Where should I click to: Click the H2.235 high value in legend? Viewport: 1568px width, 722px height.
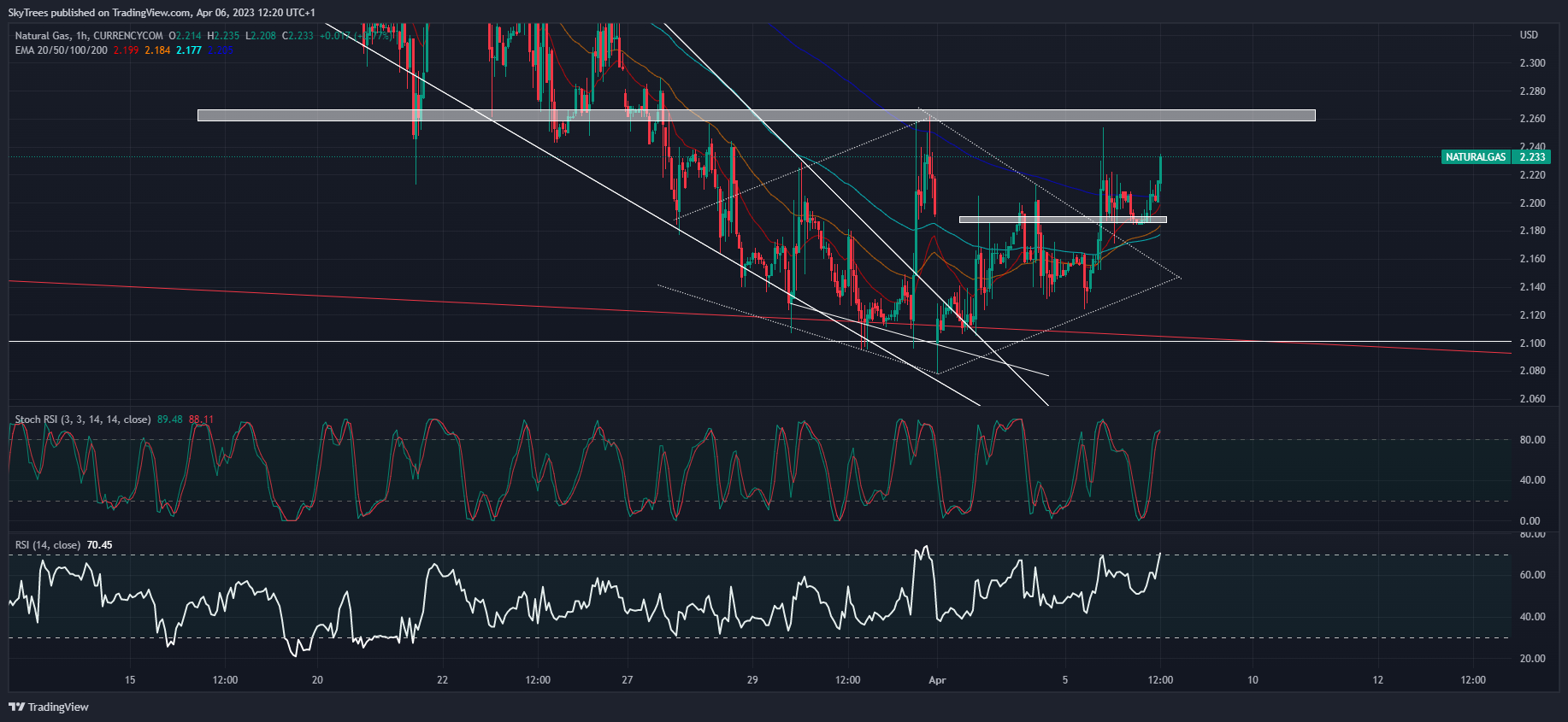click(x=223, y=36)
